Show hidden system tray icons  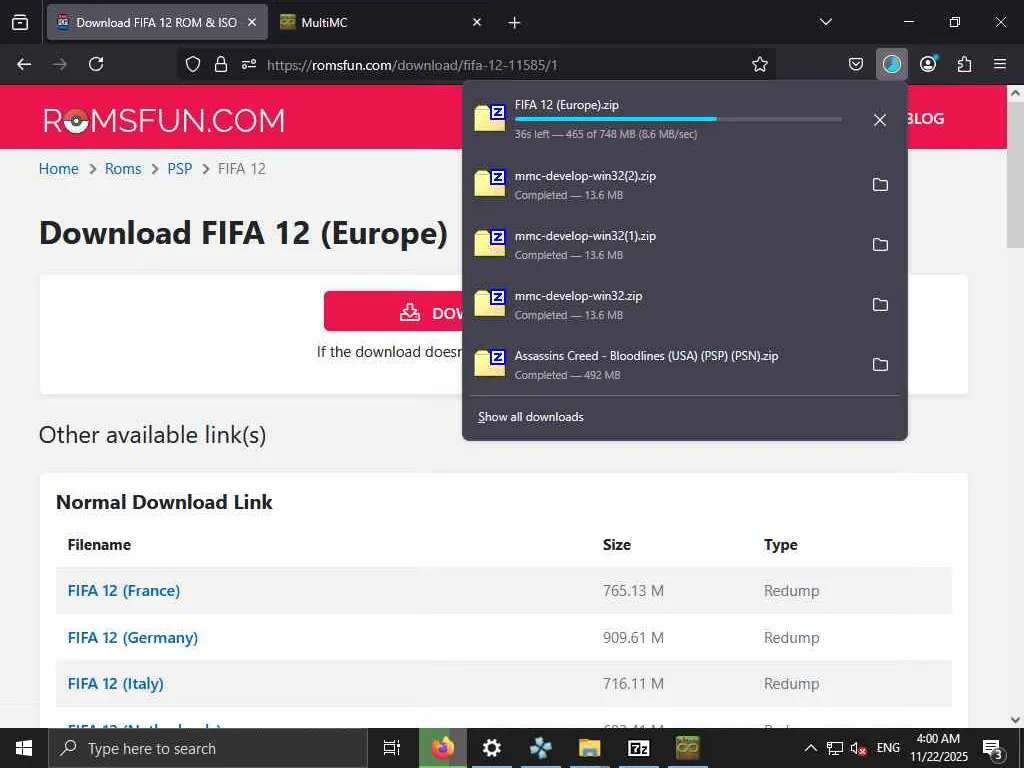(x=810, y=748)
